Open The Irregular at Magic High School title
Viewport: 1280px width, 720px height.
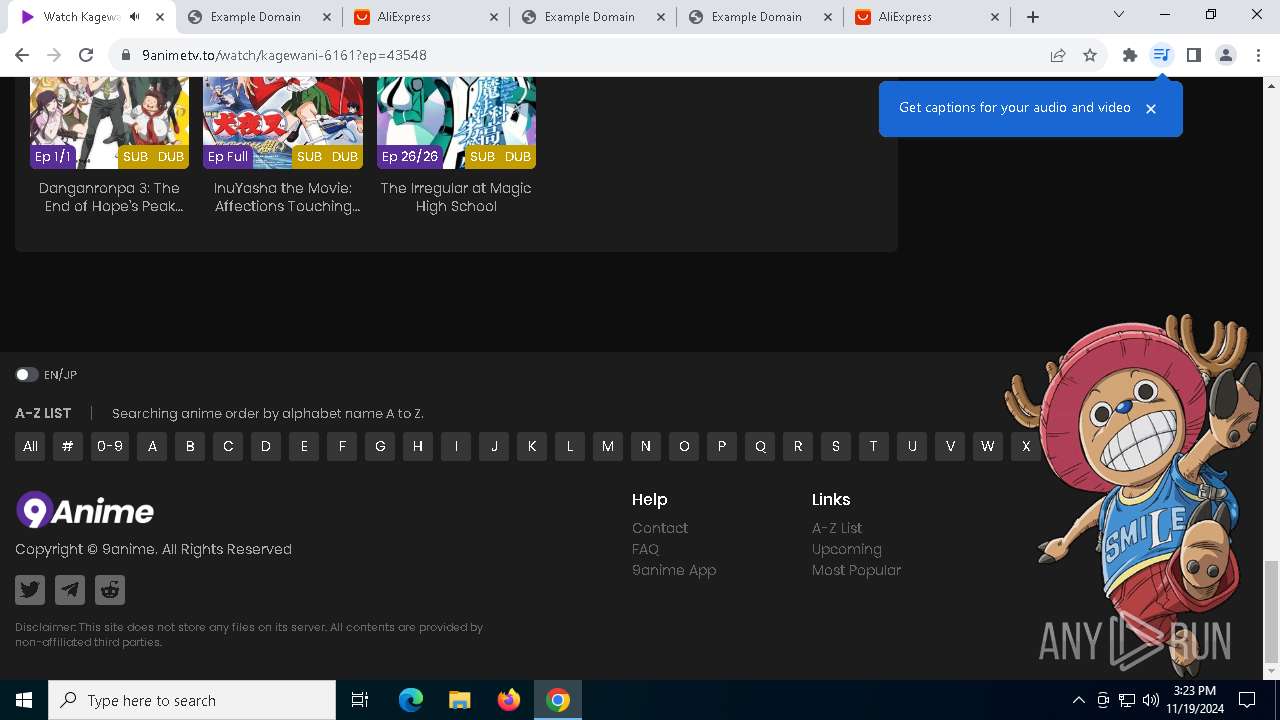(456, 197)
